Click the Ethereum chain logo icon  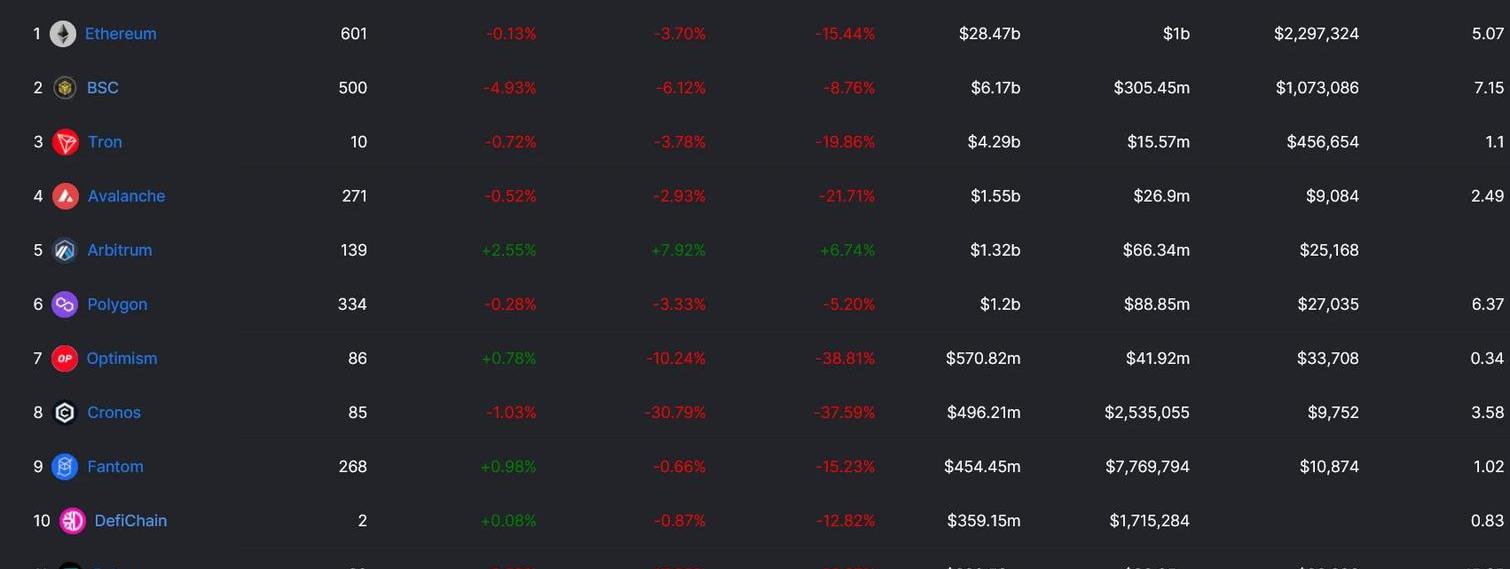tap(63, 34)
